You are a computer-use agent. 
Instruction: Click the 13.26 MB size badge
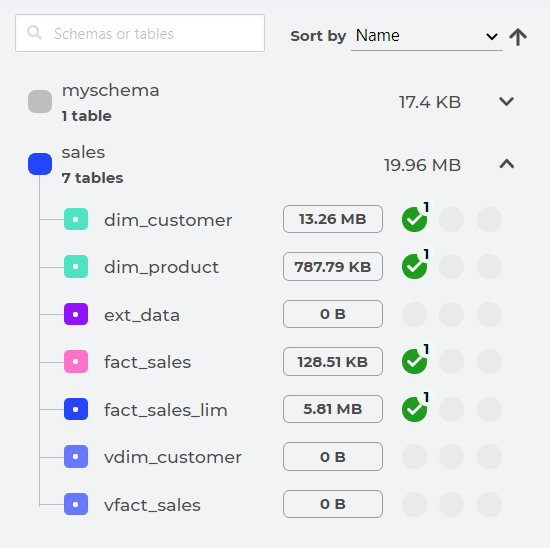tap(333, 219)
